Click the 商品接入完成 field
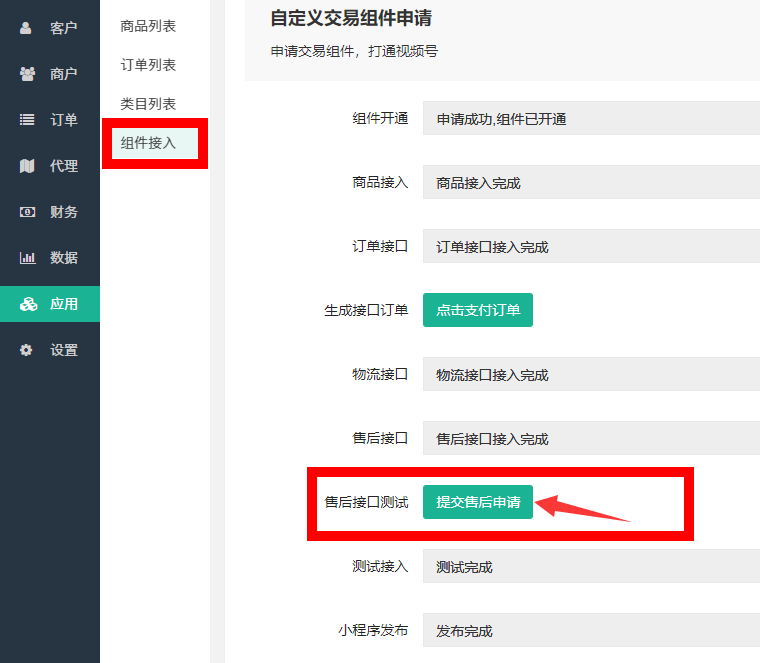Image resolution: width=760 pixels, height=663 pixels. [x=591, y=182]
